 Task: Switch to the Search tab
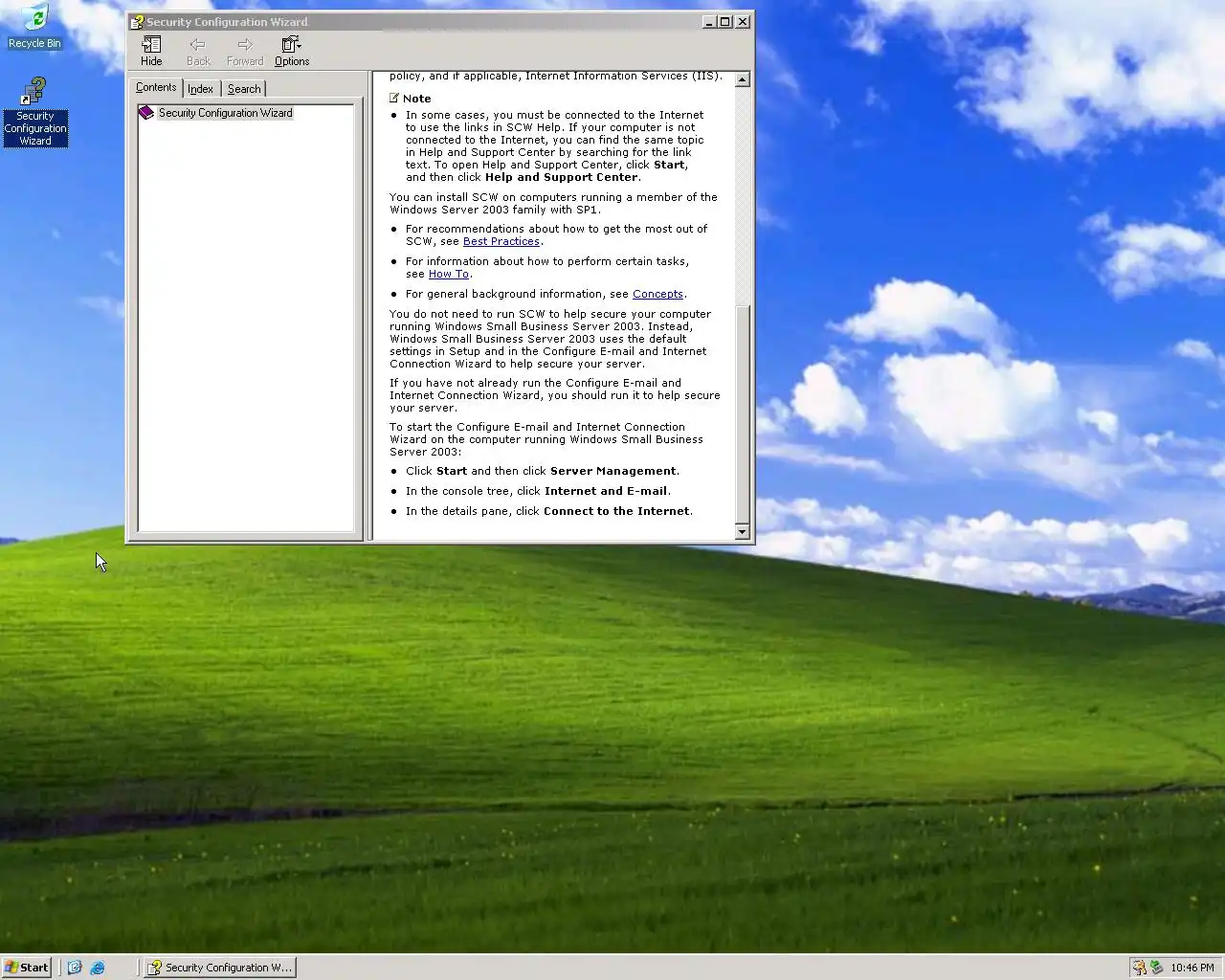pos(244,89)
